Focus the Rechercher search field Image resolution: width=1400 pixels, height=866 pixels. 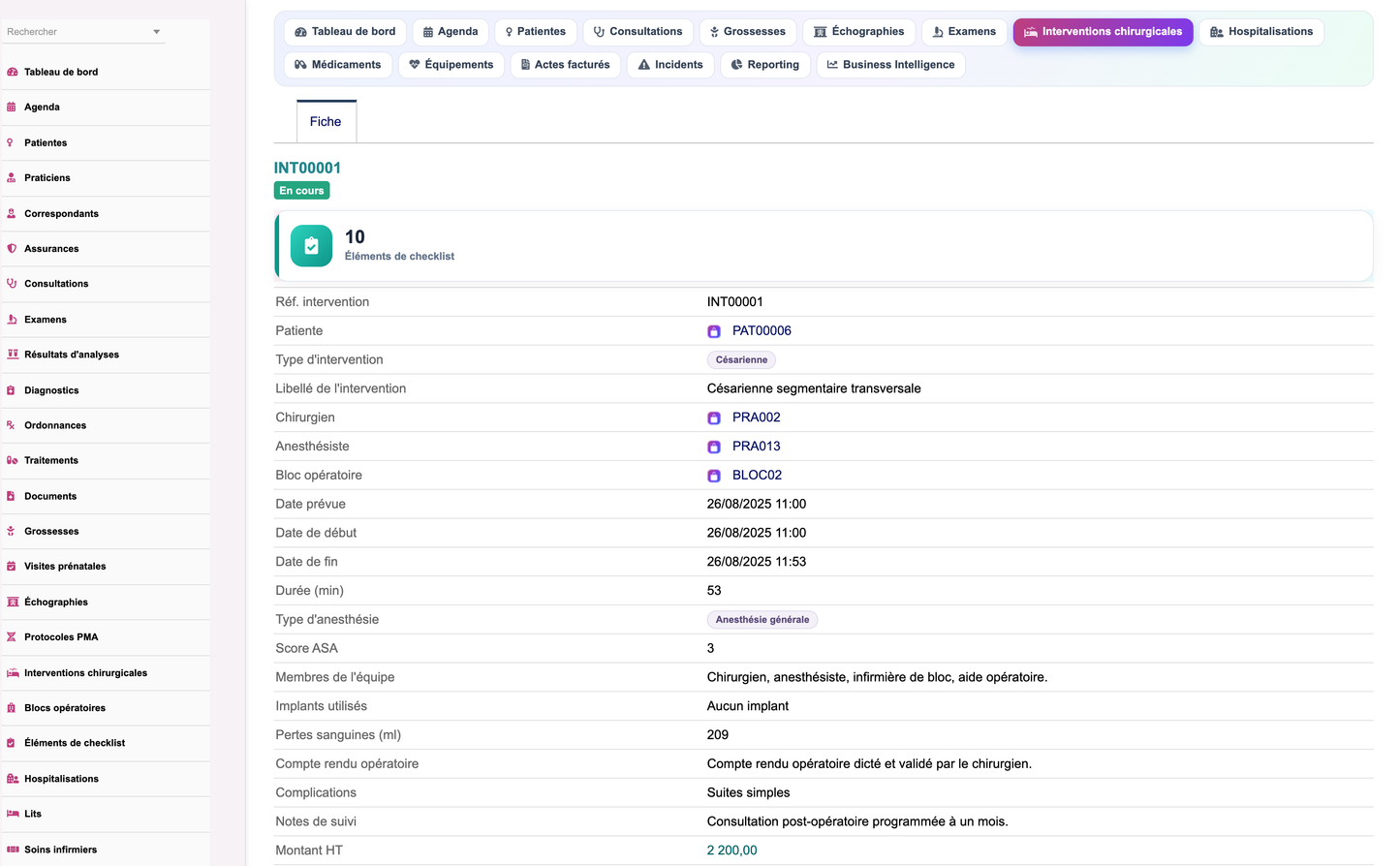tap(78, 32)
